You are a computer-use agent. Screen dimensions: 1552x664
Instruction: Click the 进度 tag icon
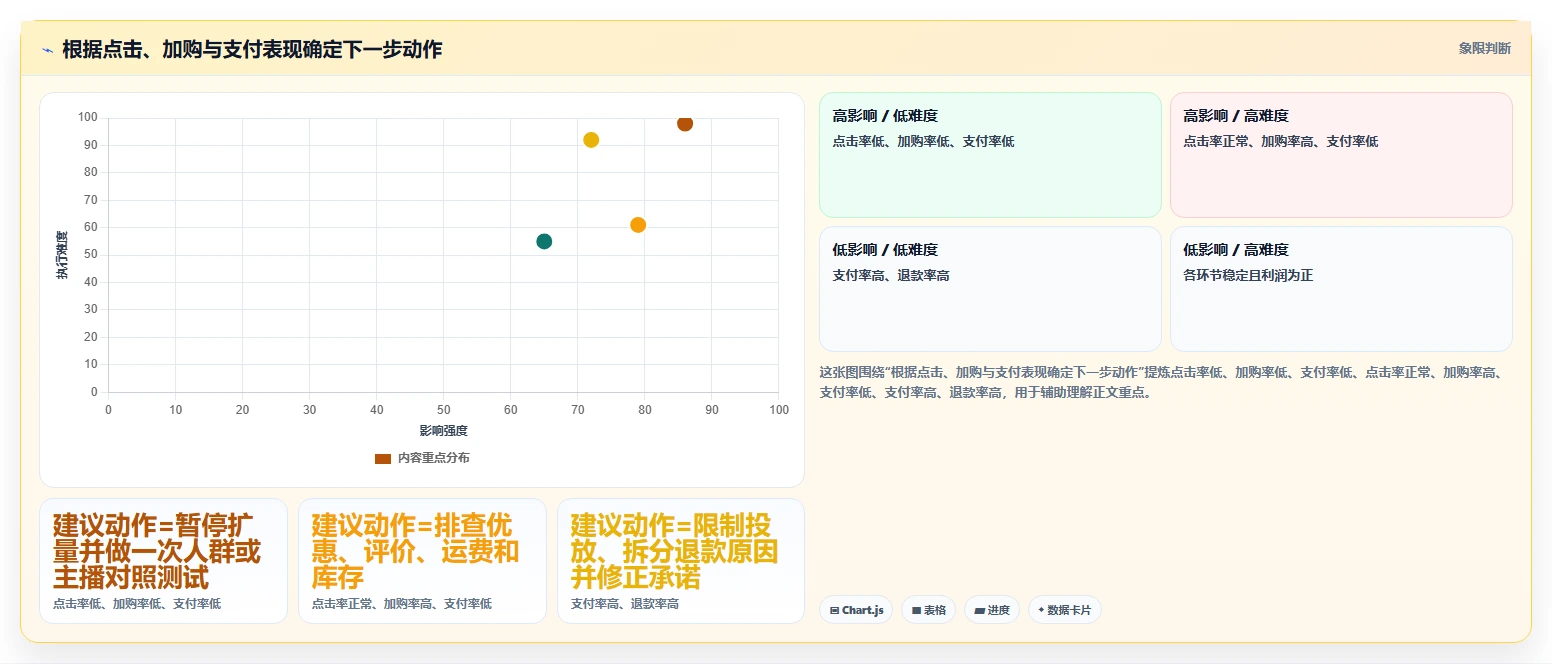(979, 610)
